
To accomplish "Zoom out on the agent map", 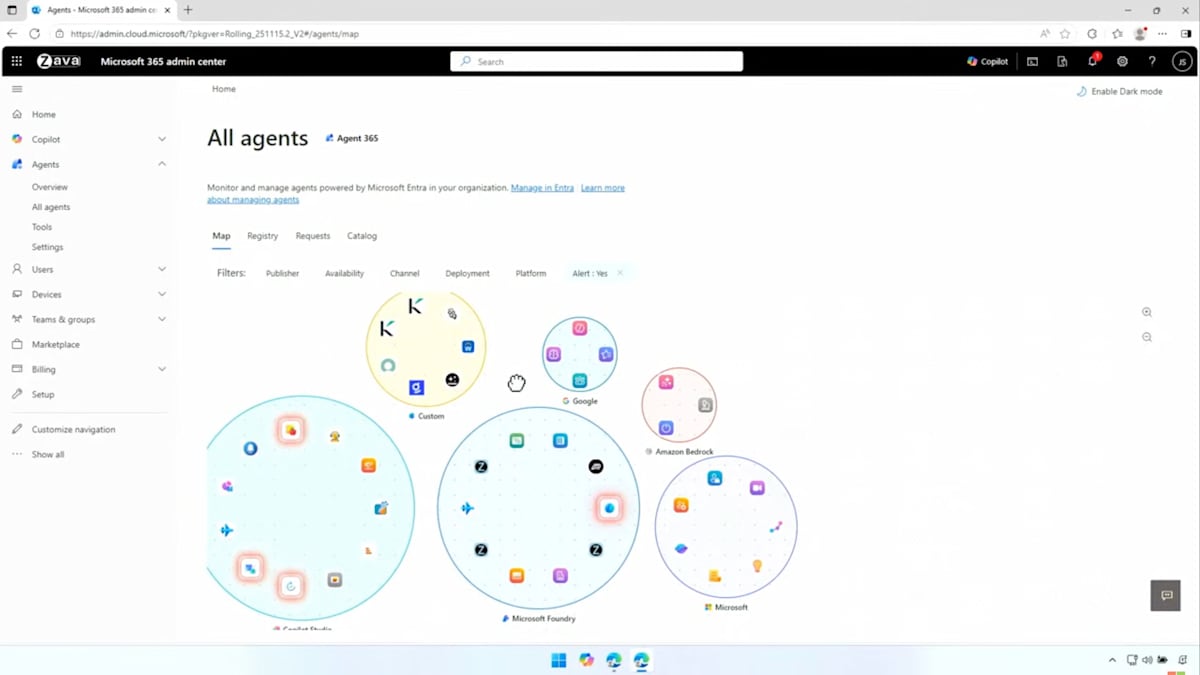I will (x=1147, y=337).
